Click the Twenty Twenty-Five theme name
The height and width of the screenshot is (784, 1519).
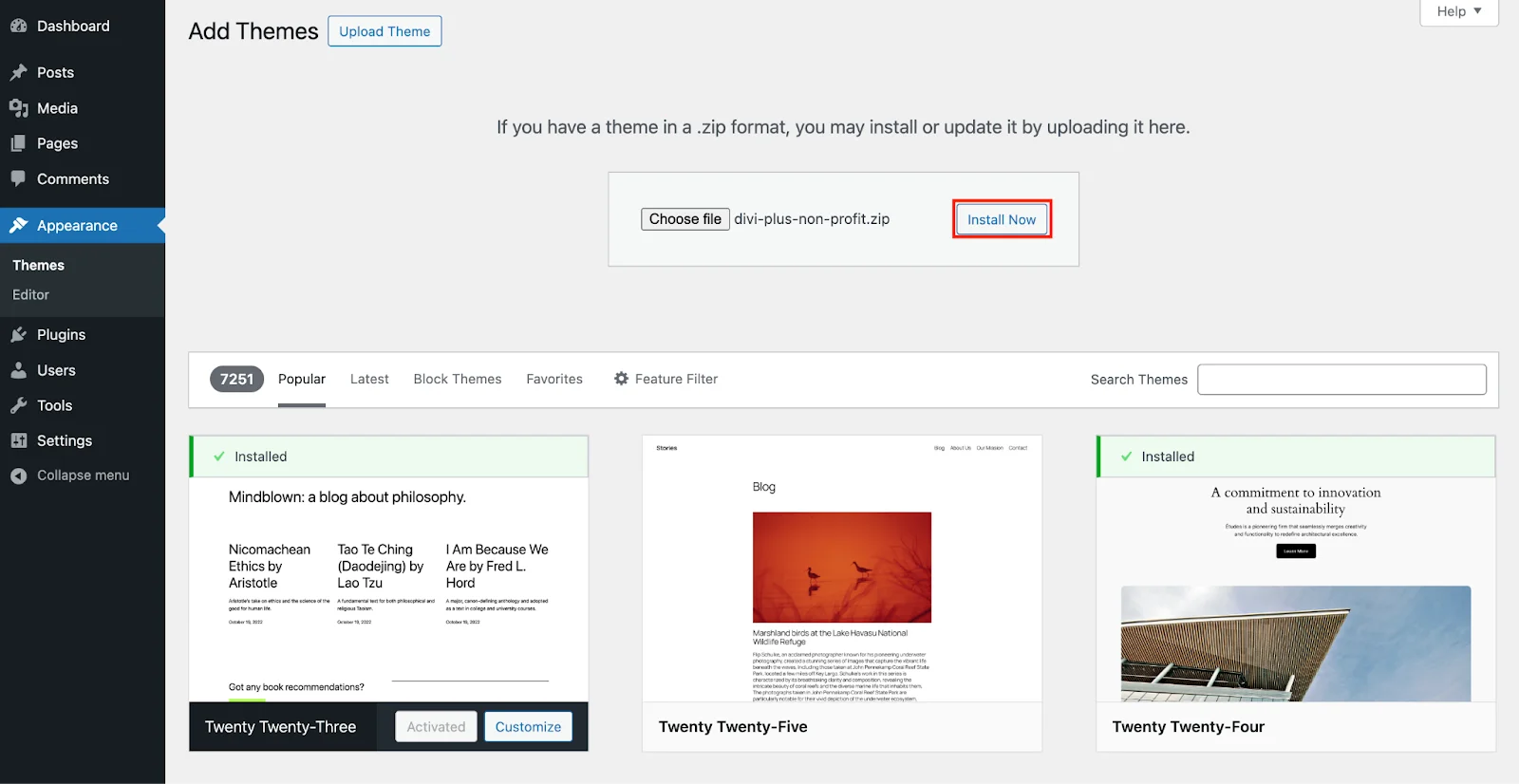tap(733, 727)
